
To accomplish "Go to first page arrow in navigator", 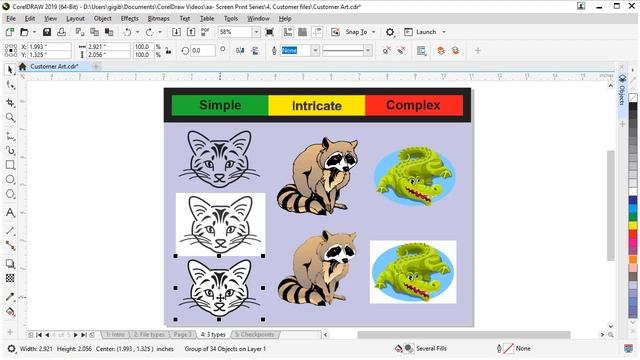I will pyautogui.click(x=39, y=335).
